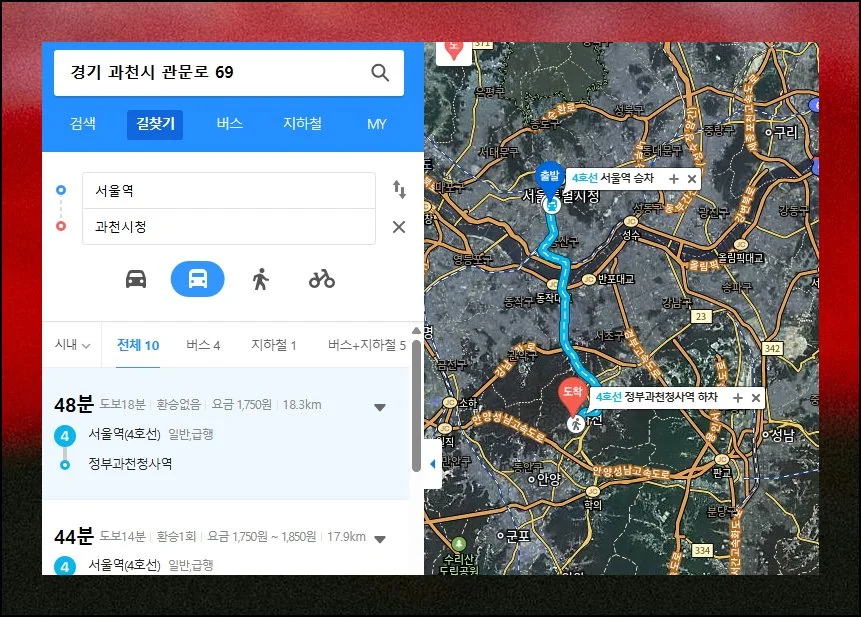Select public transit bus mode
Screen dimensions: 861x617
click(198, 279)
